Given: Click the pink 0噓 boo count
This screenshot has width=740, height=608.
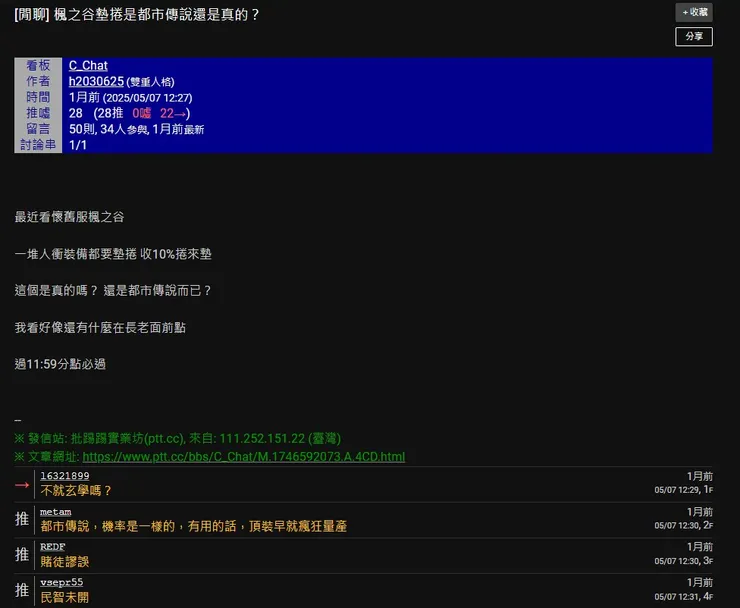Looking at the screenshot, I should (142, 113).
